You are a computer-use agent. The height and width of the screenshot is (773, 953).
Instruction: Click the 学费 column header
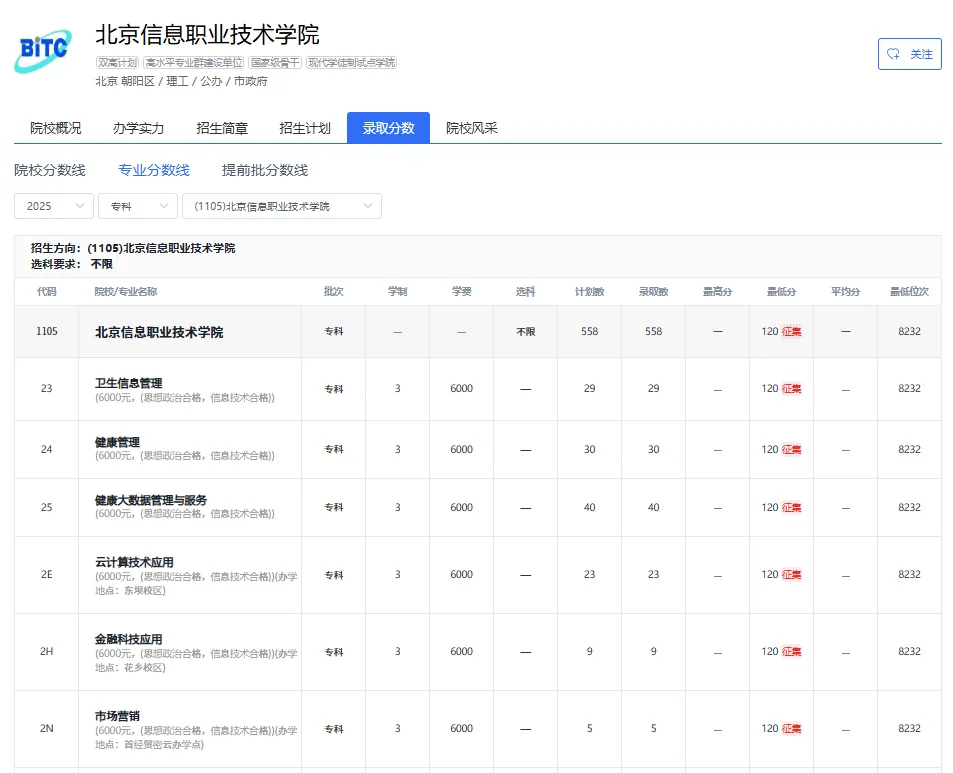[x=461, y=292]
